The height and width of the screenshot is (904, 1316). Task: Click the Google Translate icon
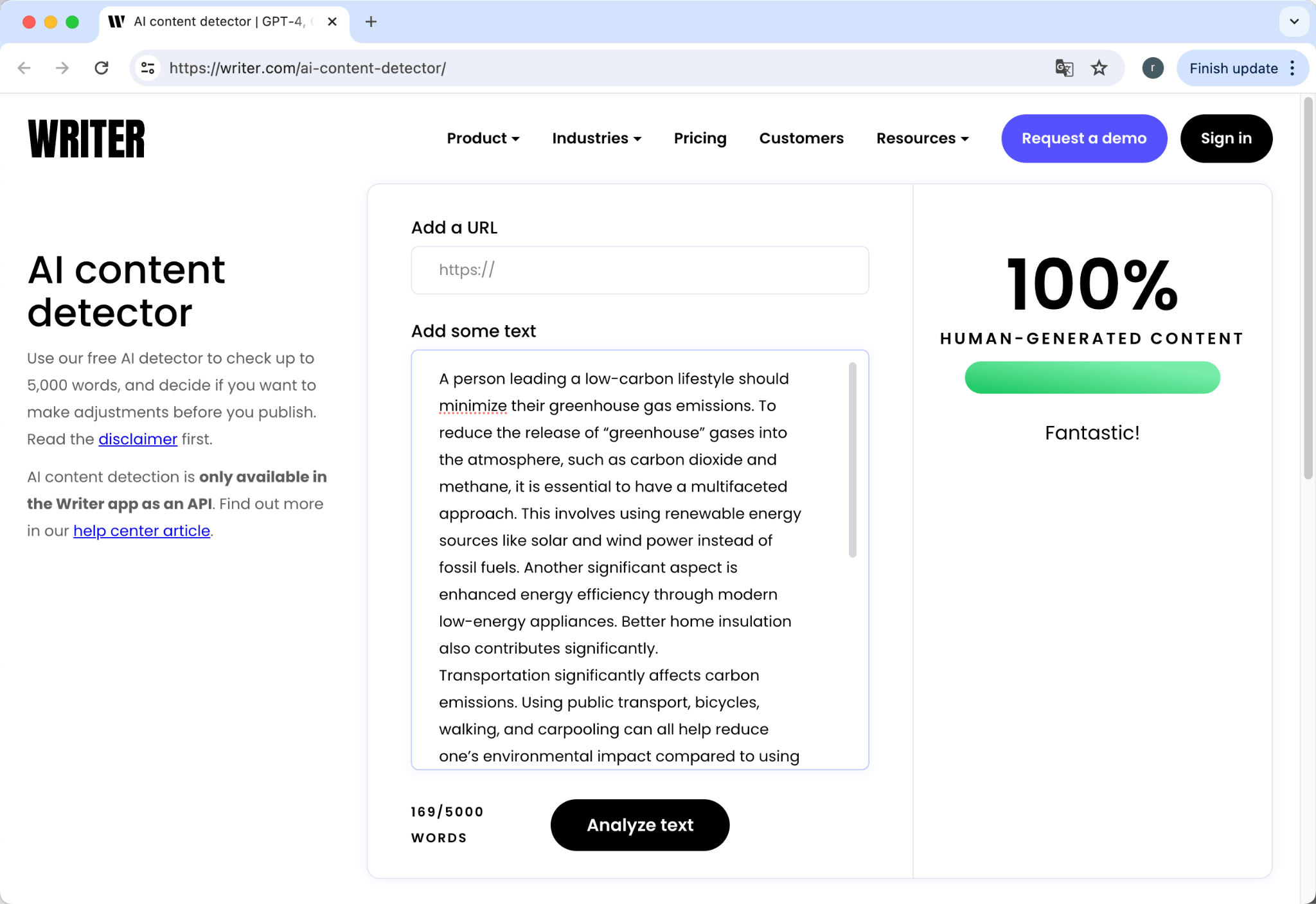click(x=1064, y=68)
